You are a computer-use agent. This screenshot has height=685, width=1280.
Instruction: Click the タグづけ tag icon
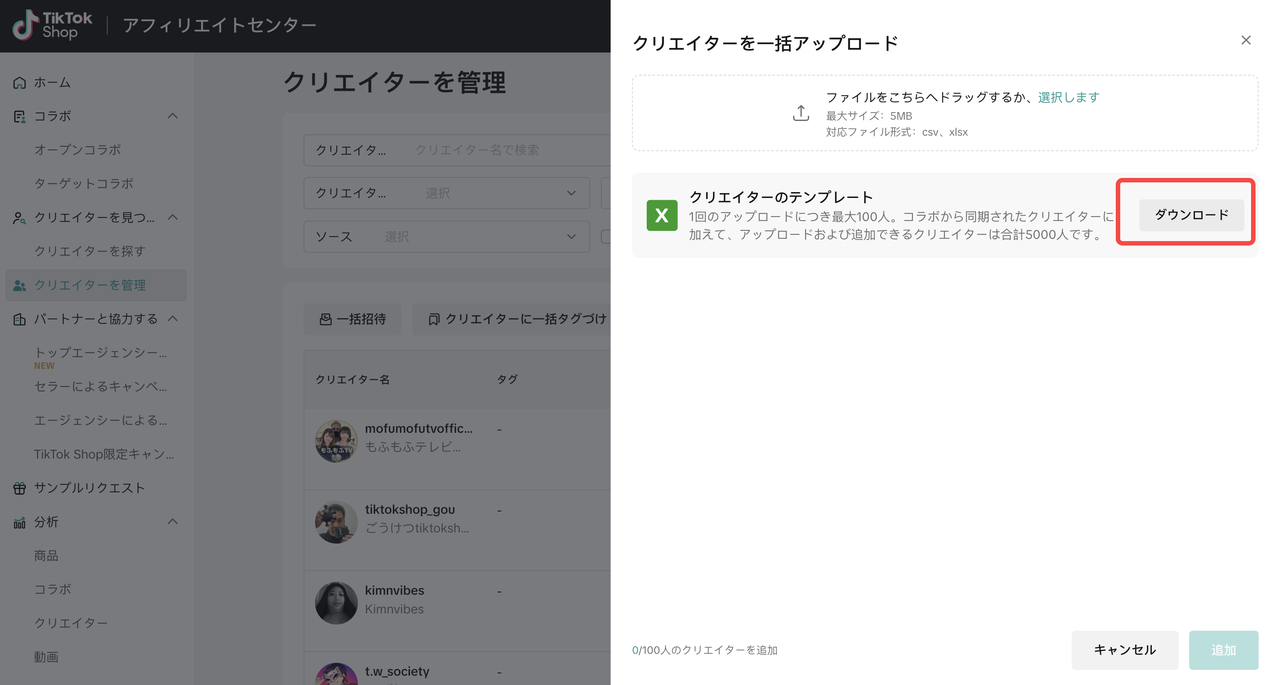pos(433,319)
